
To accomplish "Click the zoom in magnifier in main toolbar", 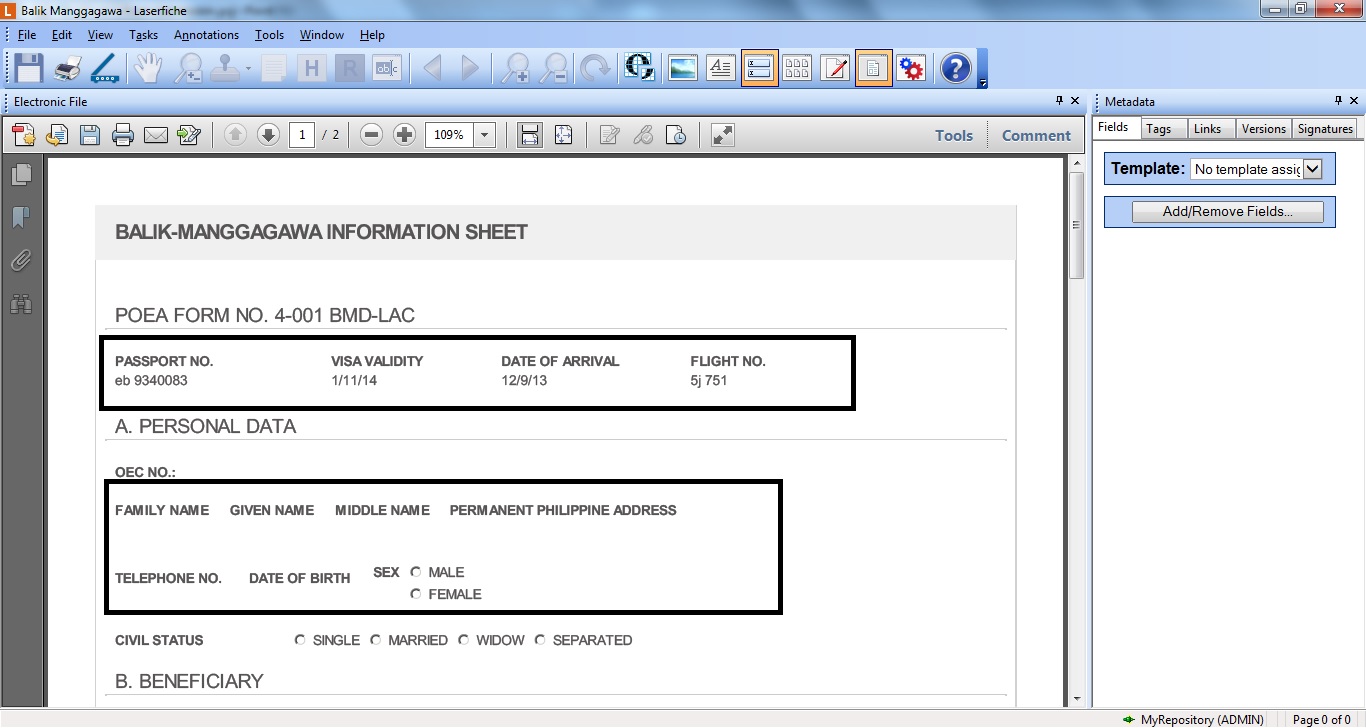I will pos(516,68).
